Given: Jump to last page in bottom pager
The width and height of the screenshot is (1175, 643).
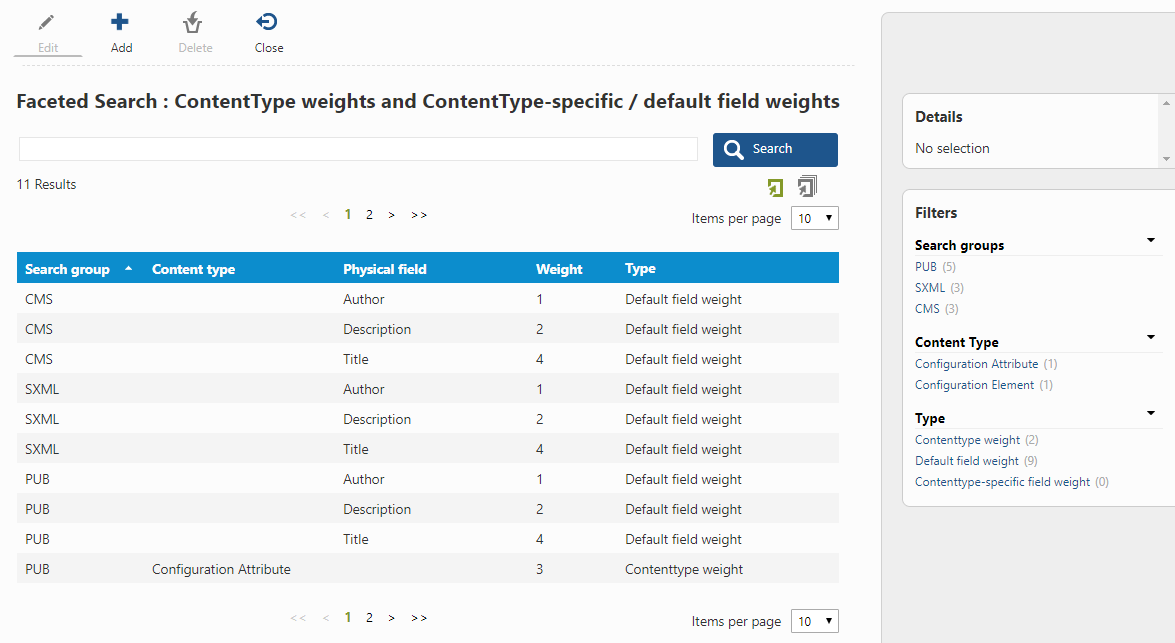Looking at the screenshot, I should [419, 618].
